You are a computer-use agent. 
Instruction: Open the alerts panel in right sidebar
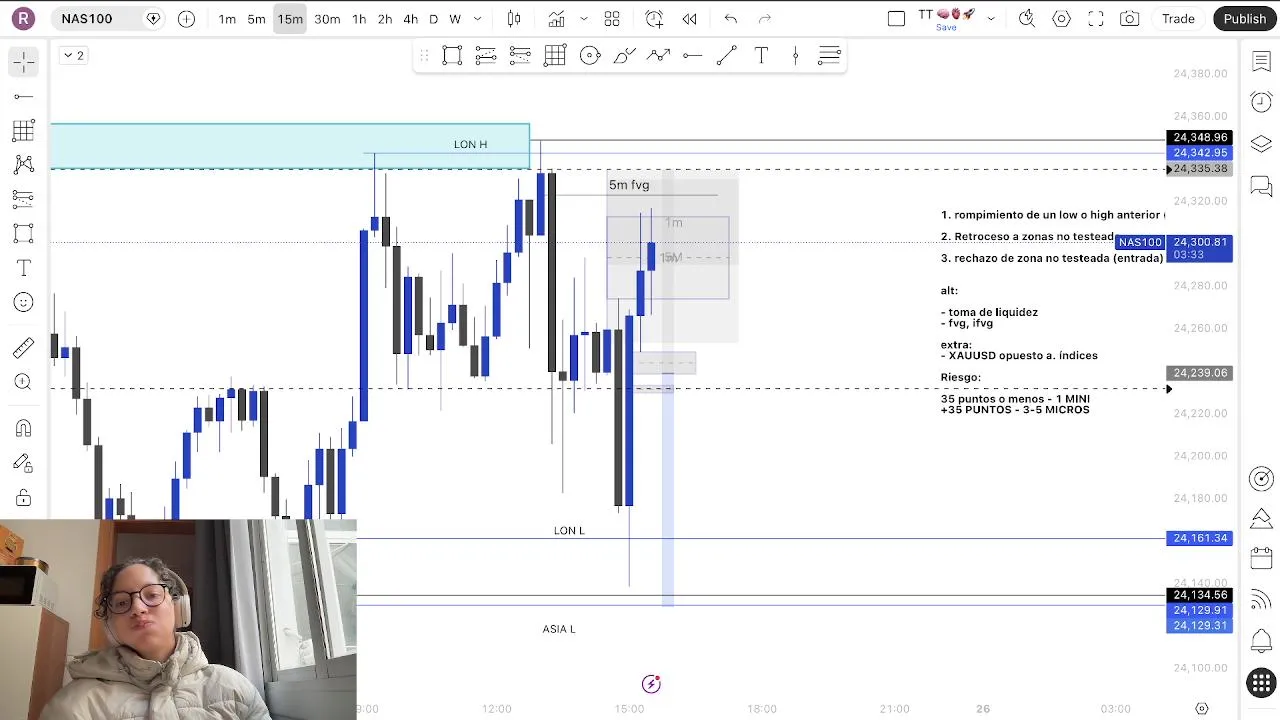[x=1261, y=102]
